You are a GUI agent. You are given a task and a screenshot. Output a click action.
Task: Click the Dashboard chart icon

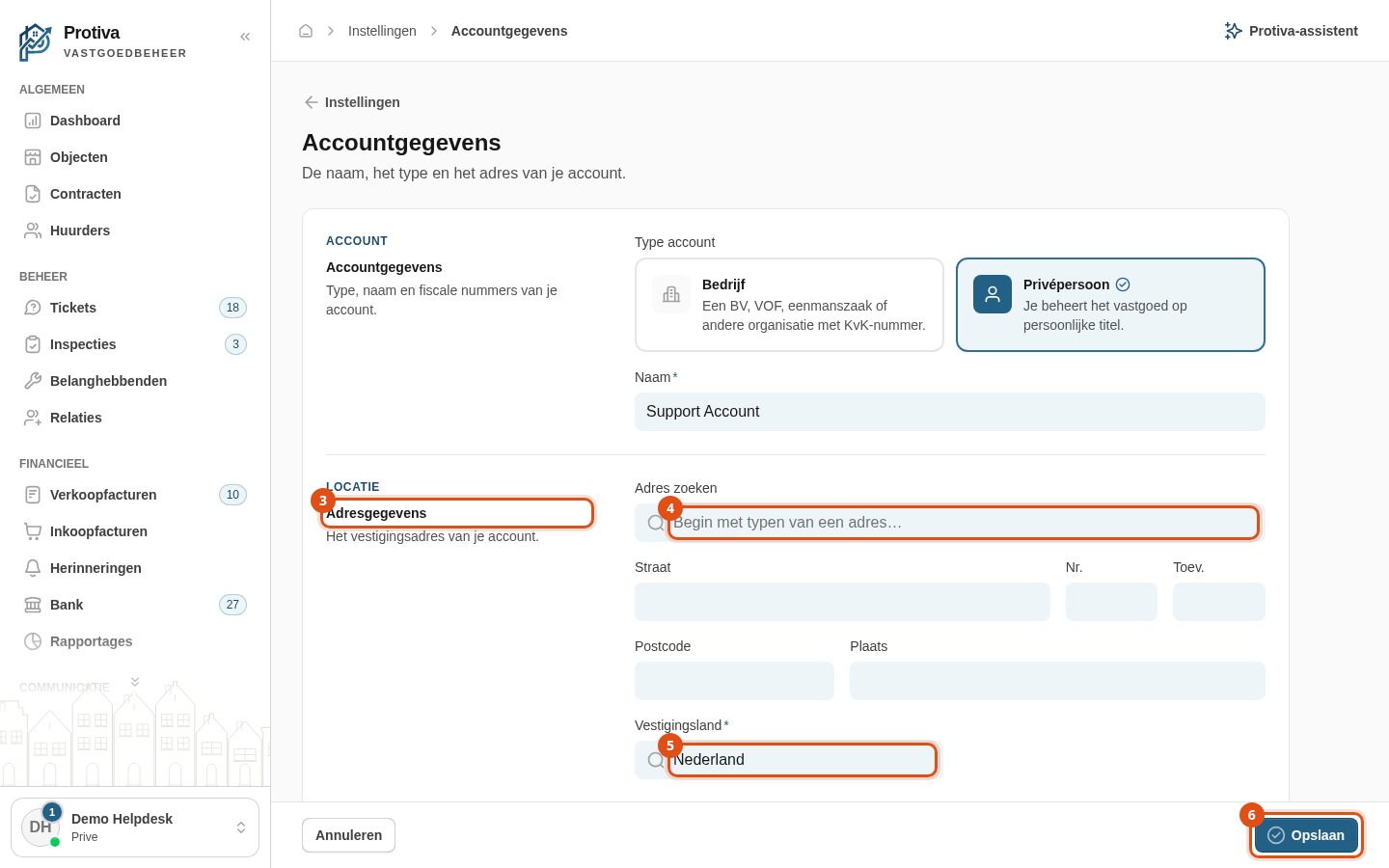pos(33,121)
